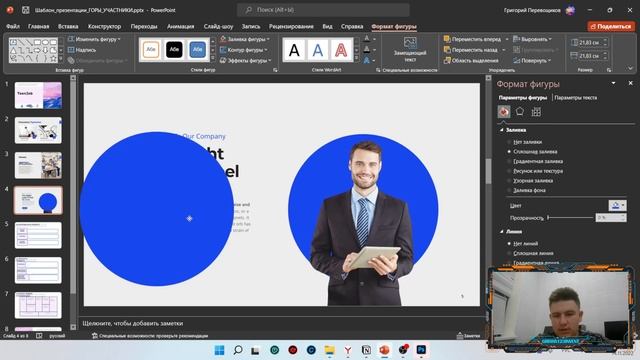Click the search box magnifier in title bar
Viewport: 640px width, 360px height.
click(249, 10)
